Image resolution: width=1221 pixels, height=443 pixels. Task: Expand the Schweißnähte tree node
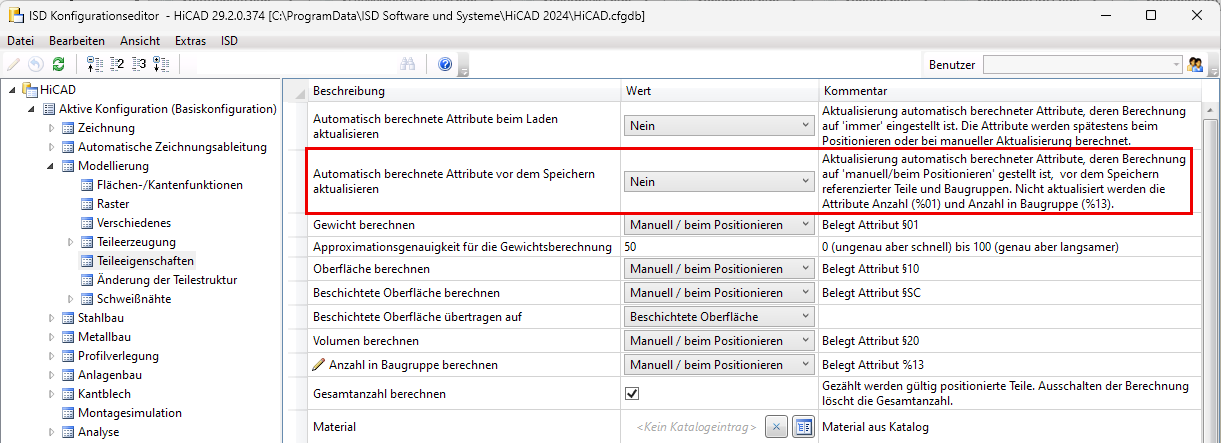[x=71, y=299]
